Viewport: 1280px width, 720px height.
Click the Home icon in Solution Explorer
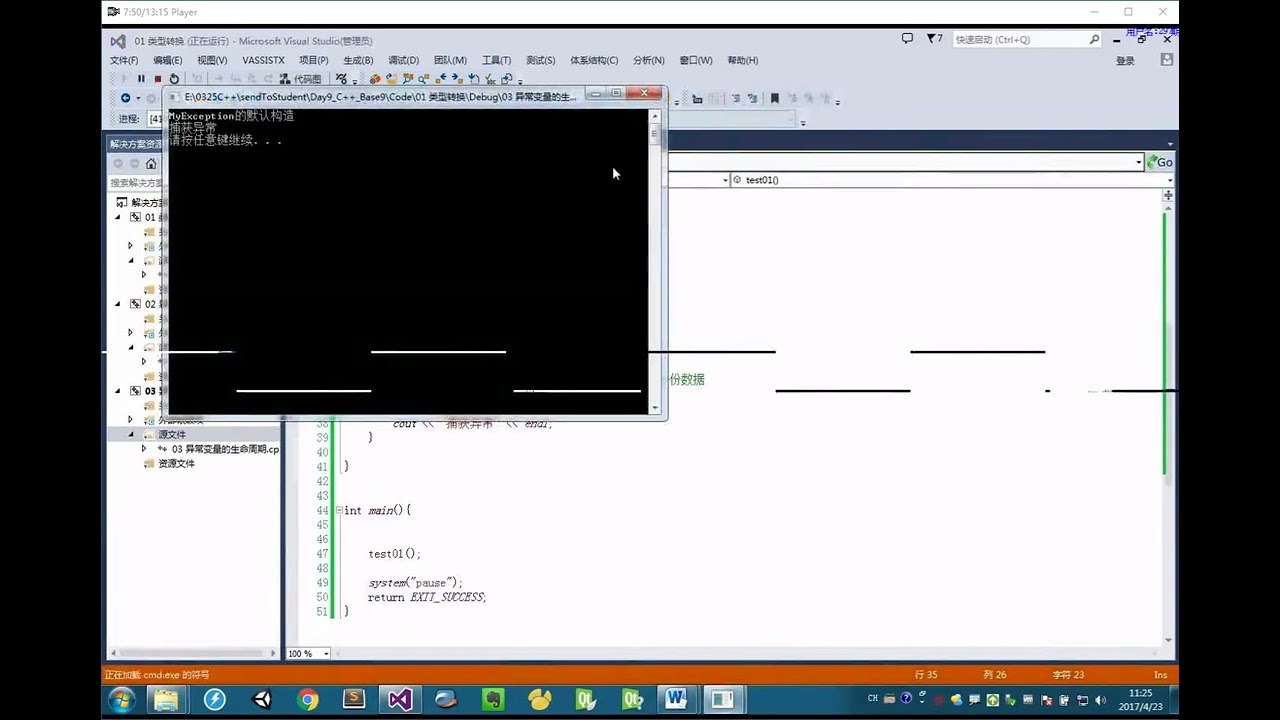[x=151, y=164]
